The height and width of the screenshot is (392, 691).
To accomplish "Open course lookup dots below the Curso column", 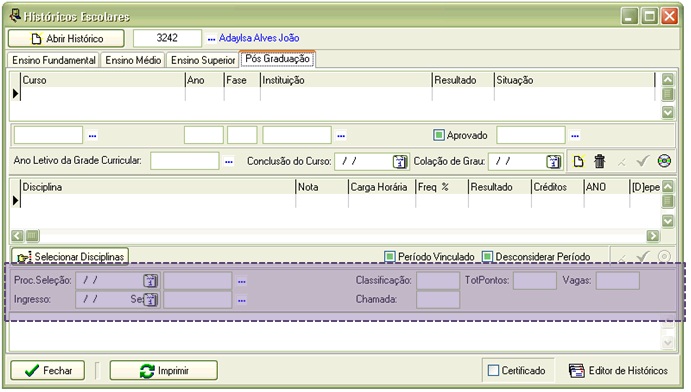I will pos(92,136).
